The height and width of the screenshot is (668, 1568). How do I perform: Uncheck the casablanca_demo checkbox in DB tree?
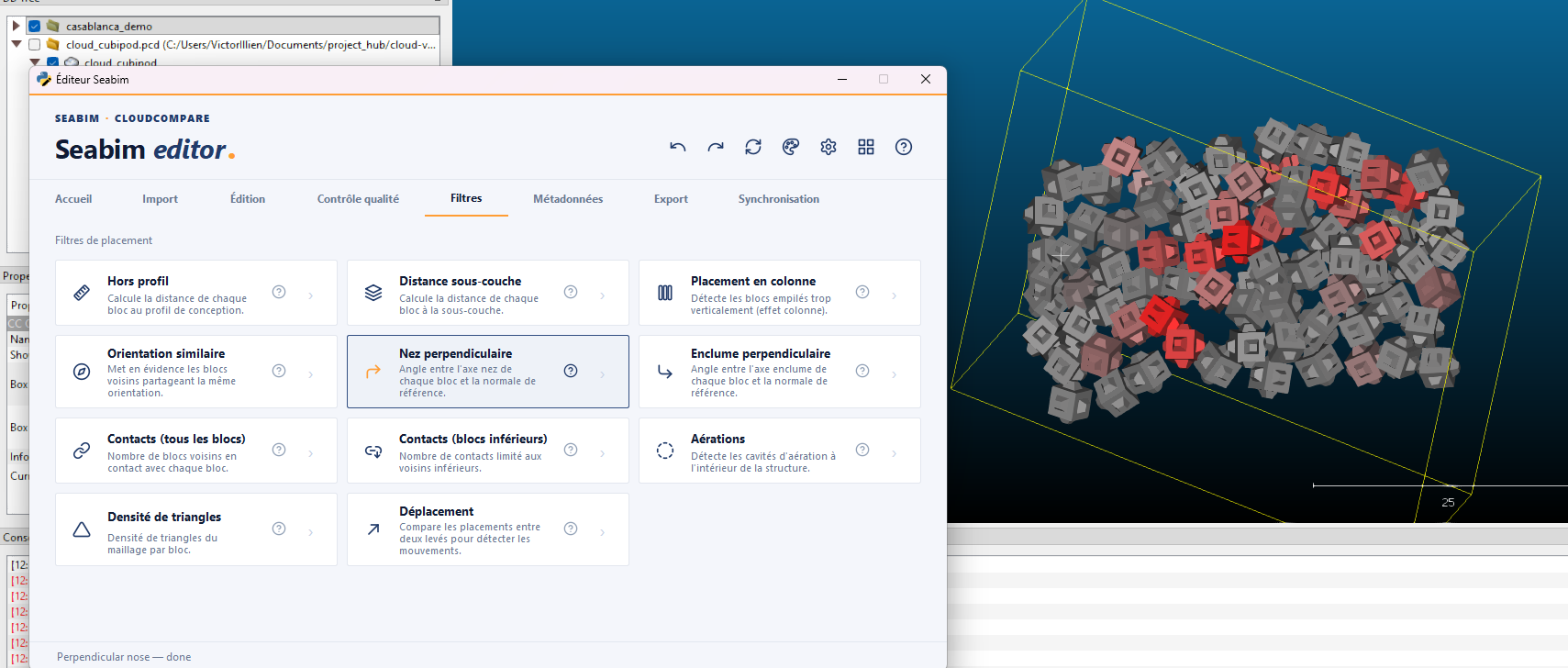tap(34, 26)
